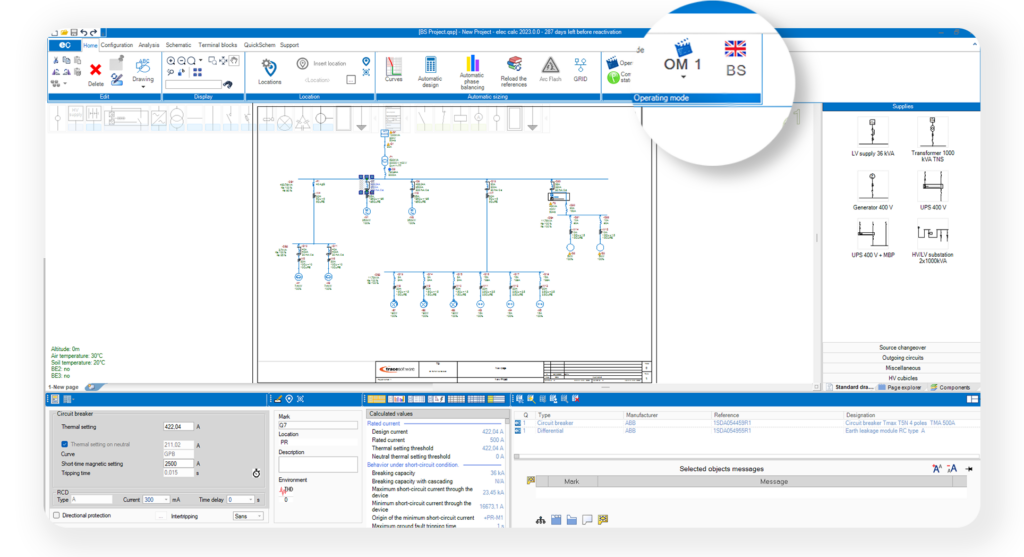Screen dimensions: 1024x557
Task: Expand the Outgoing circuits section
Action: click(901, 357)
